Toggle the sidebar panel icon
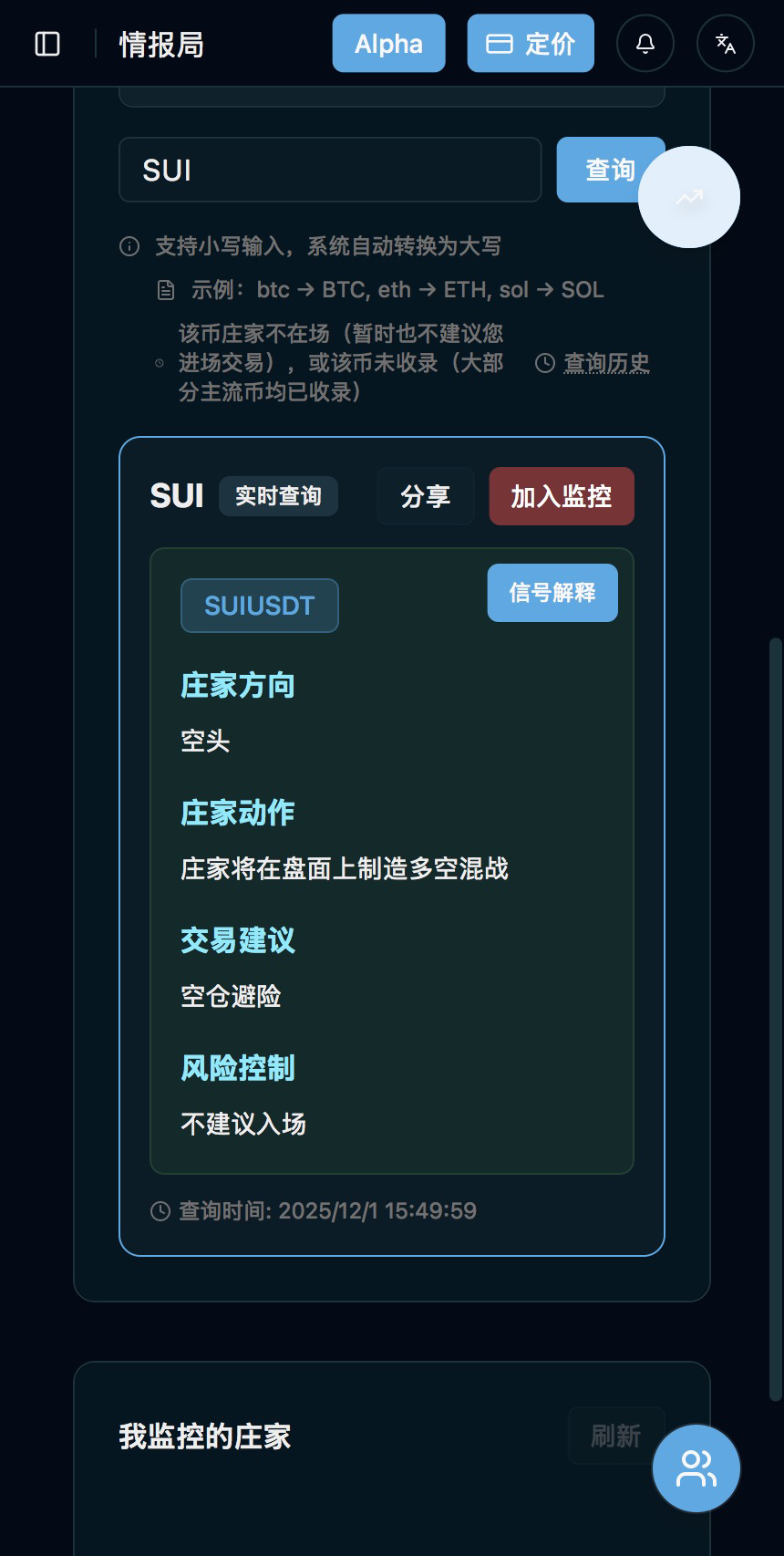Viewport: 784px width, 1556px height. tap(47, 44)
